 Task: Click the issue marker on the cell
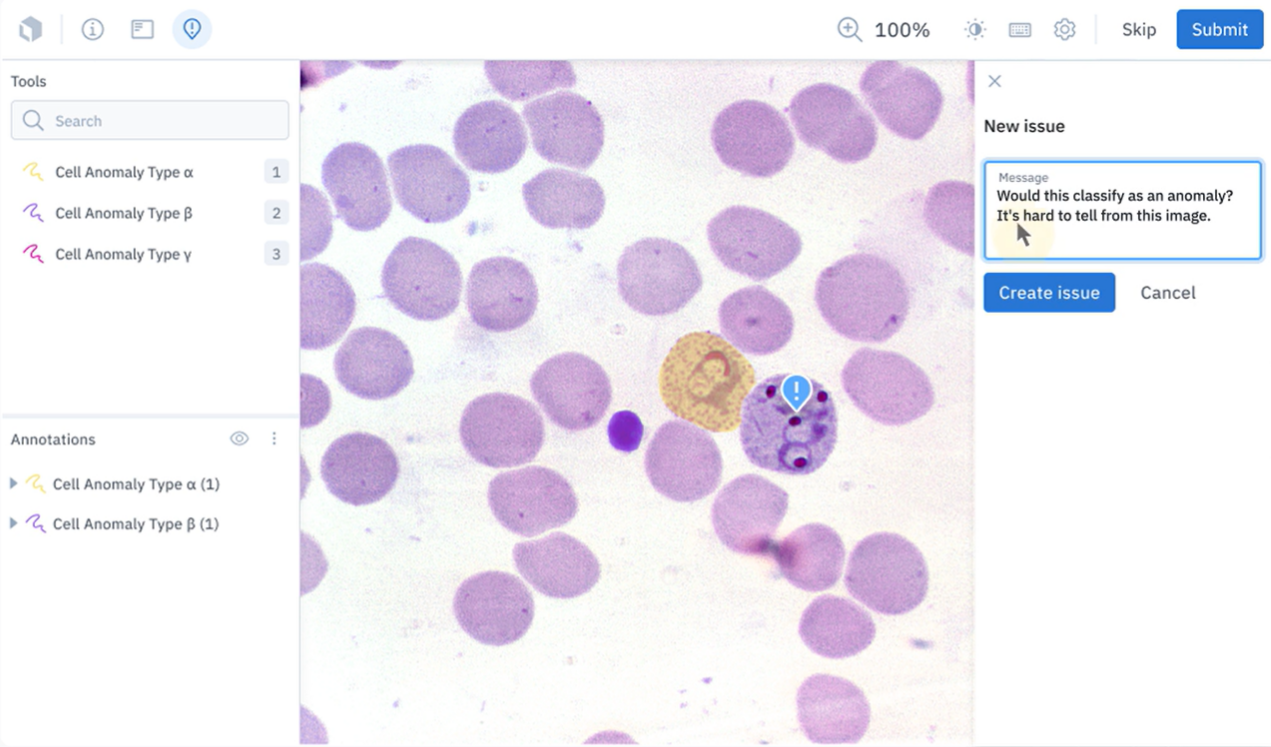796,392
